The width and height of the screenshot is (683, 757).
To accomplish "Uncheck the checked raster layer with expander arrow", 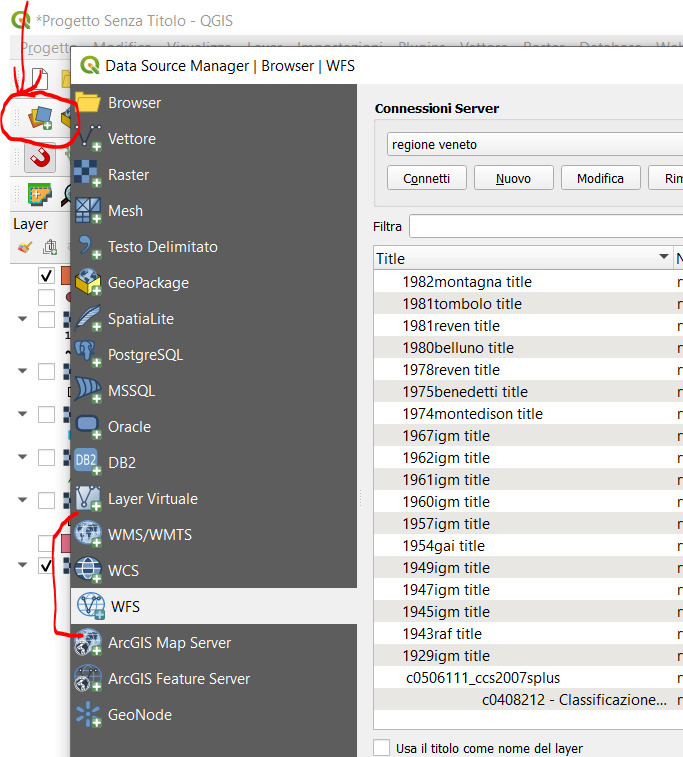I will pyautogui.click(x=46, y=565).
